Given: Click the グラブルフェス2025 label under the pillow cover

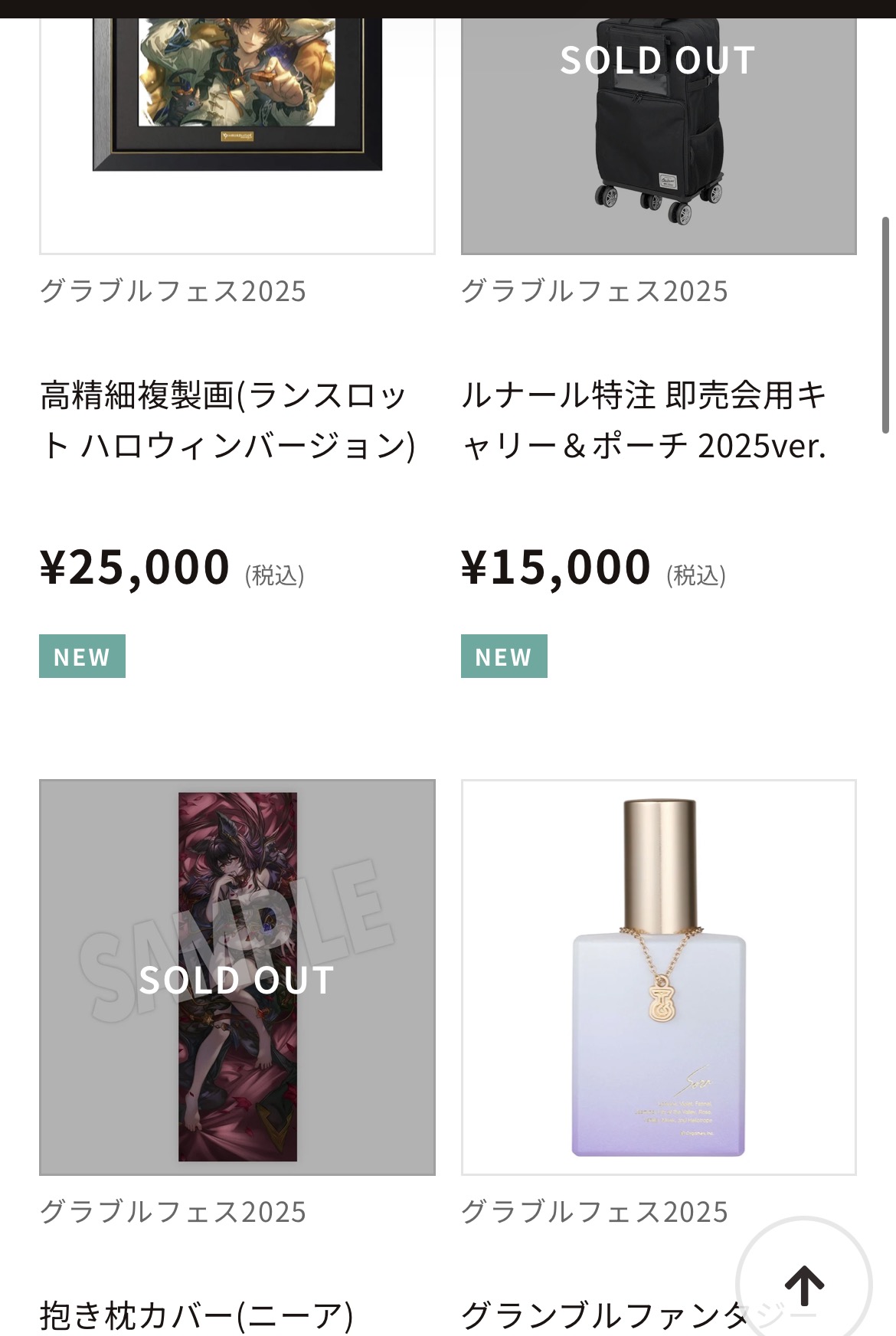Looking at the screenshot, I should (x=172, y=1212).
